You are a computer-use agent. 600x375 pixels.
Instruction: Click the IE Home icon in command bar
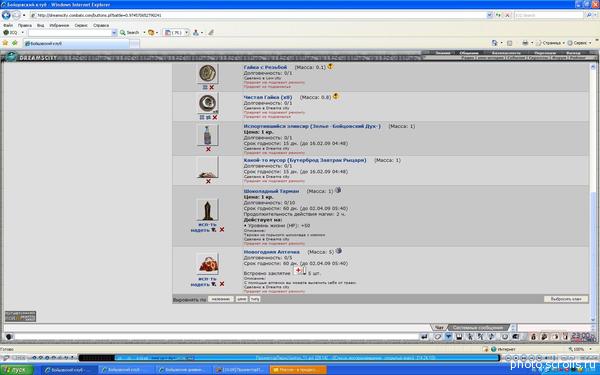(x=494, y=43)
